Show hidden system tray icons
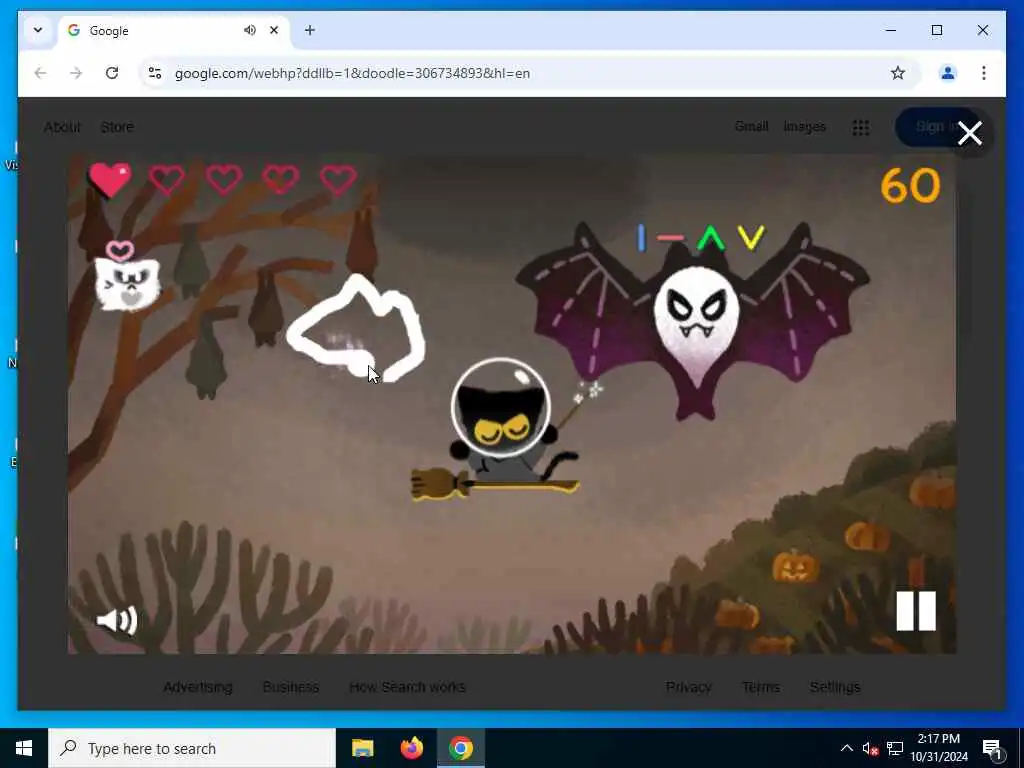1024x768 pixels. tap(846, 748)
